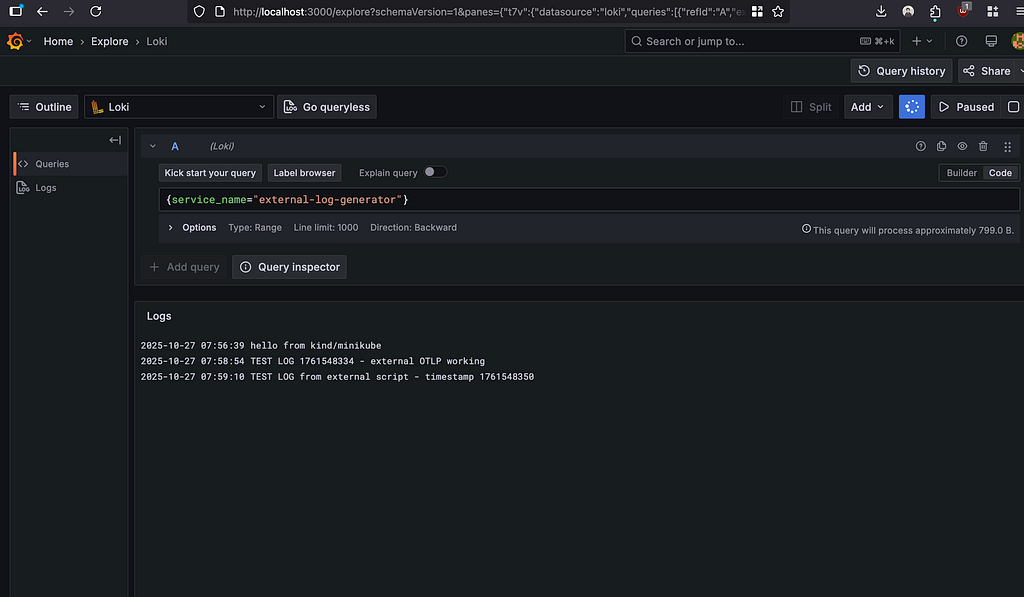The height and width of the screenshot is (597, 1024).
Task: Click the Grafana logo icon
Action: [x=15, y=41]
